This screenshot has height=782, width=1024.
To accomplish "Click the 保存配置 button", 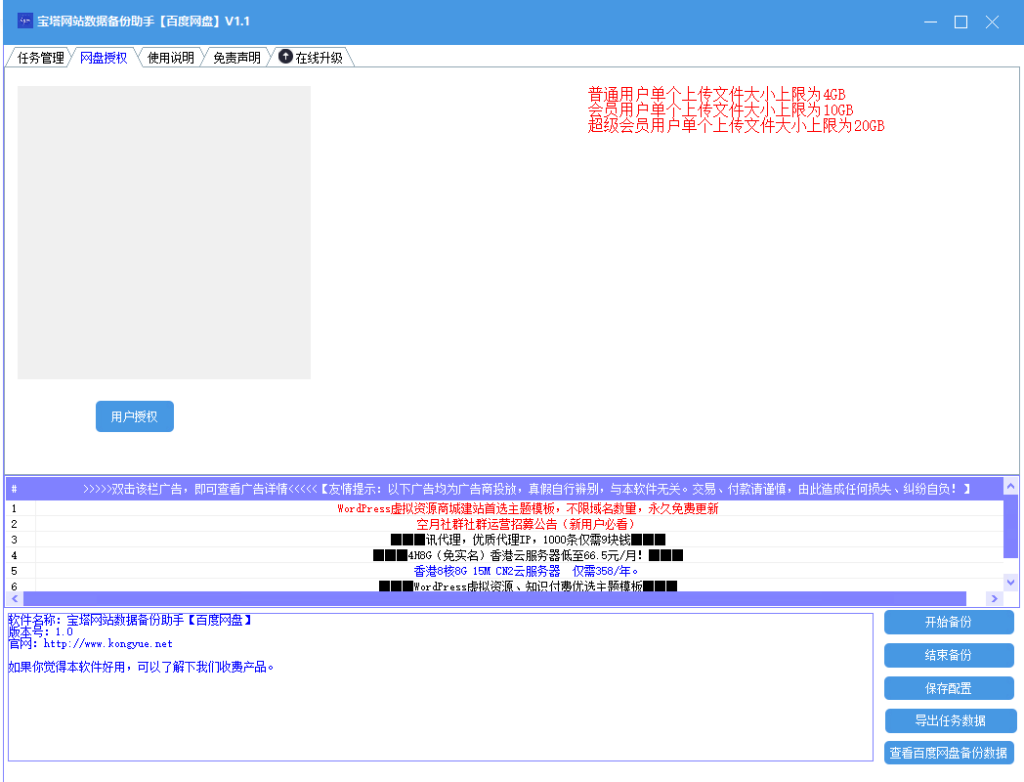I will tap(948, 688).
